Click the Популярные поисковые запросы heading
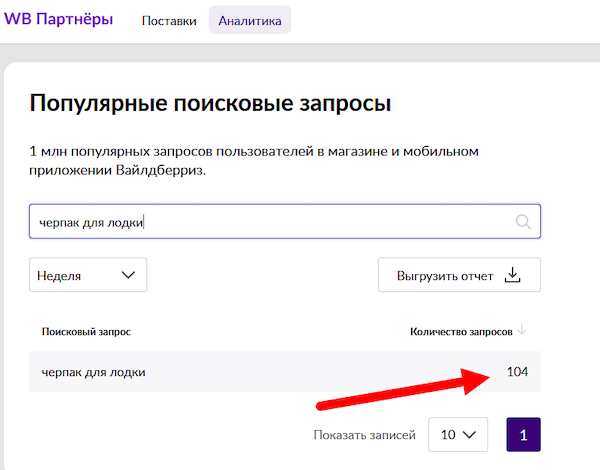Screen dimensions: 600x470 coord(210,104)
